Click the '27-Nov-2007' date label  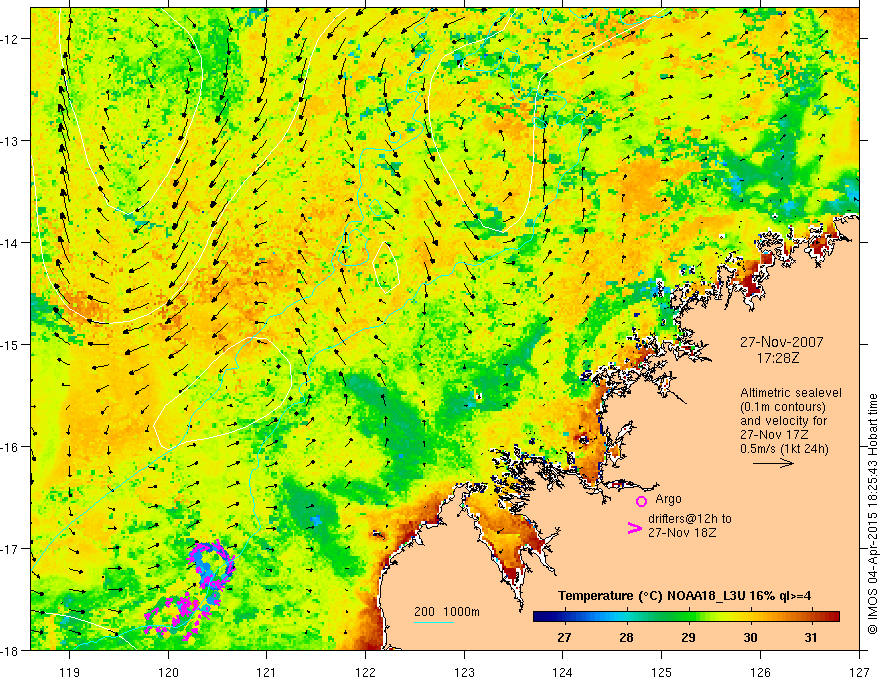(781, 342)
